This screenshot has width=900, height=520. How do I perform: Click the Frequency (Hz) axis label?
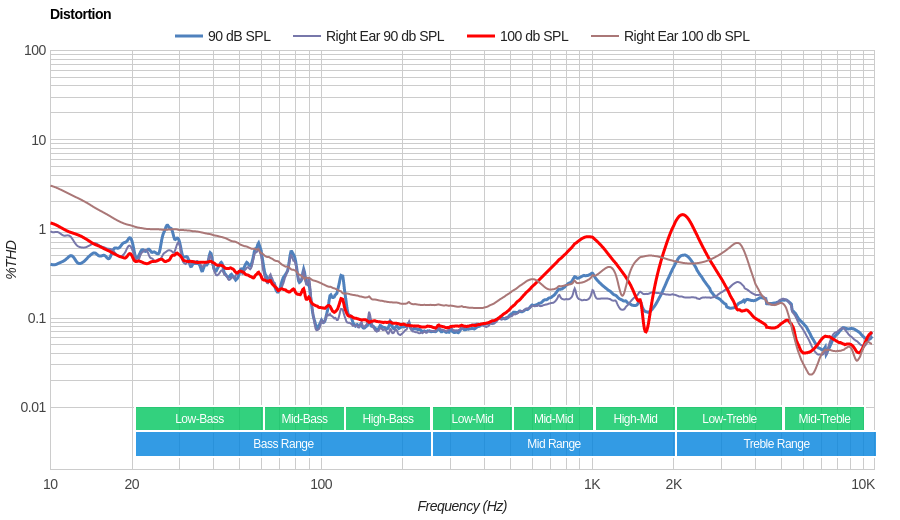coord(462,506)
